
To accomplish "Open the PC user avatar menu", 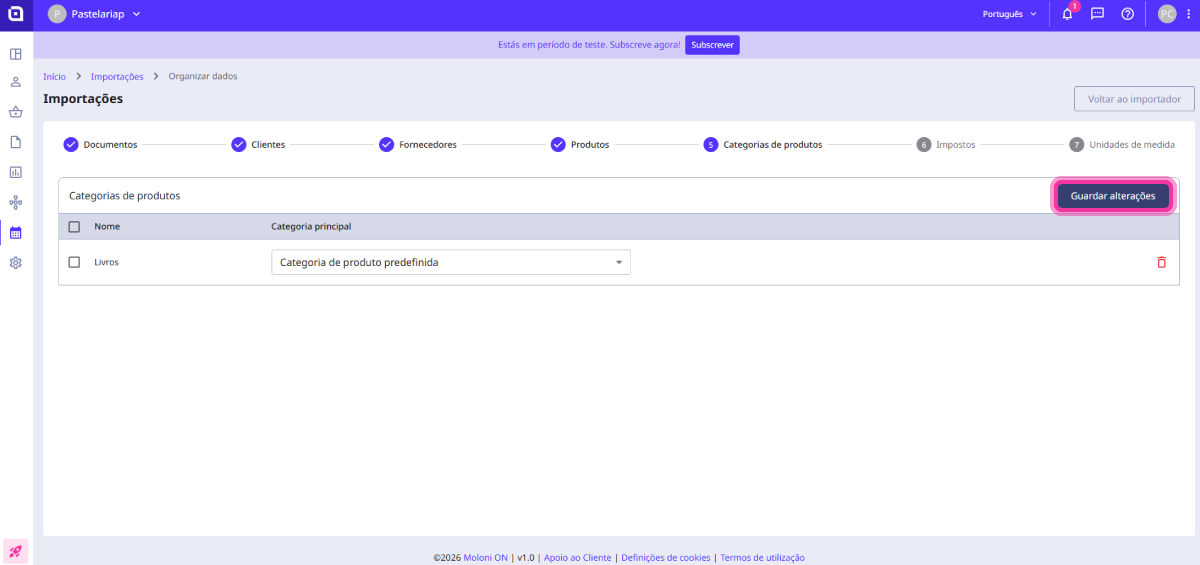I will pos(1166,14).
